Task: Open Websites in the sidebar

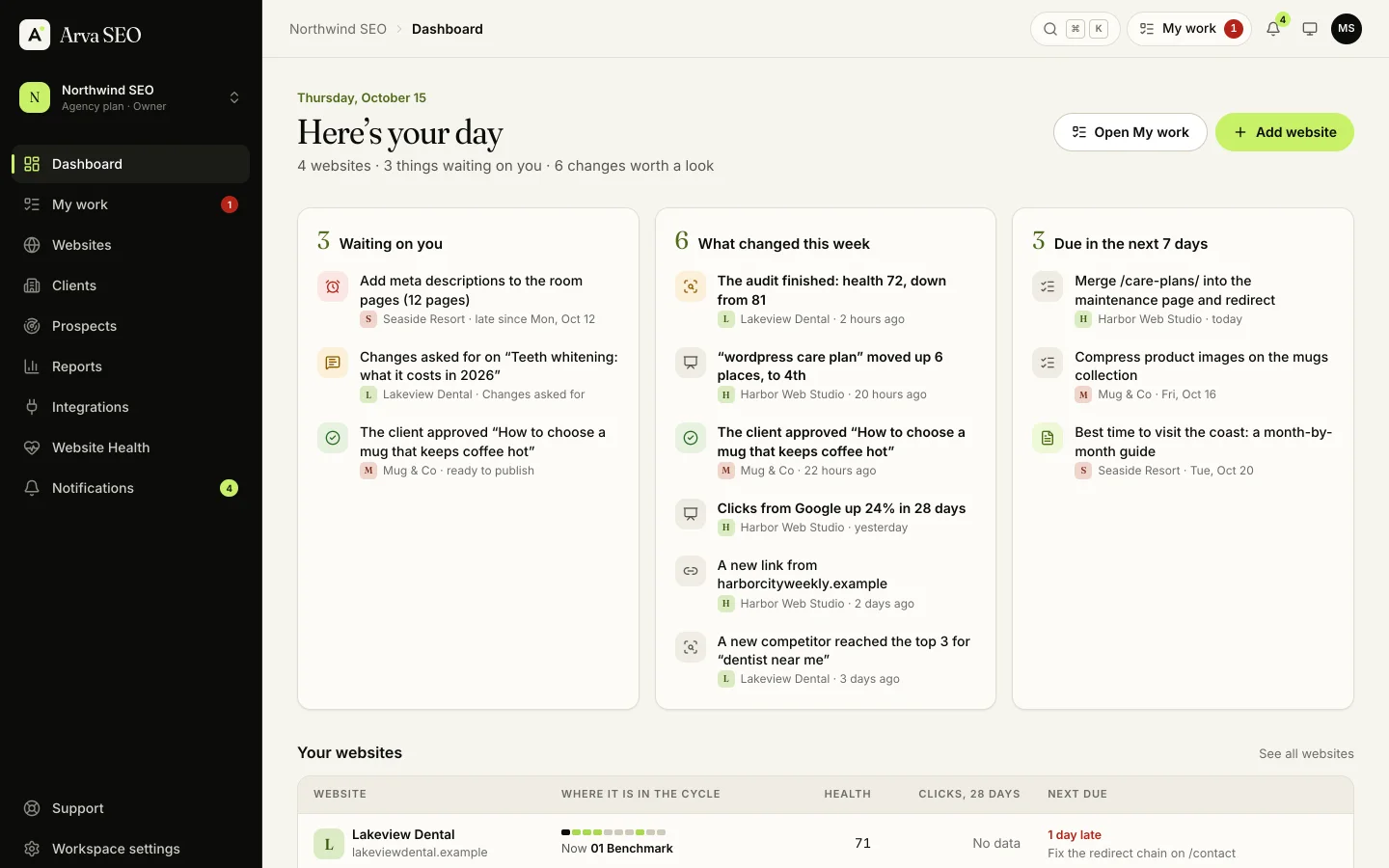Action: (131, 245)
